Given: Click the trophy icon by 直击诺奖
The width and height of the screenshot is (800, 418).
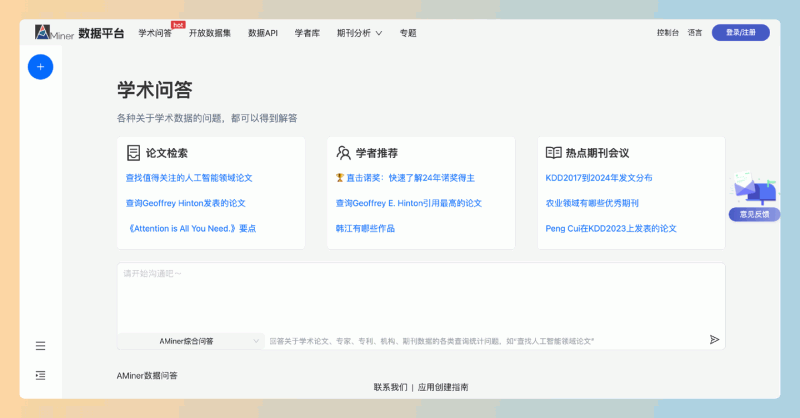Looking at the screenshot, I should pos(340,178).
